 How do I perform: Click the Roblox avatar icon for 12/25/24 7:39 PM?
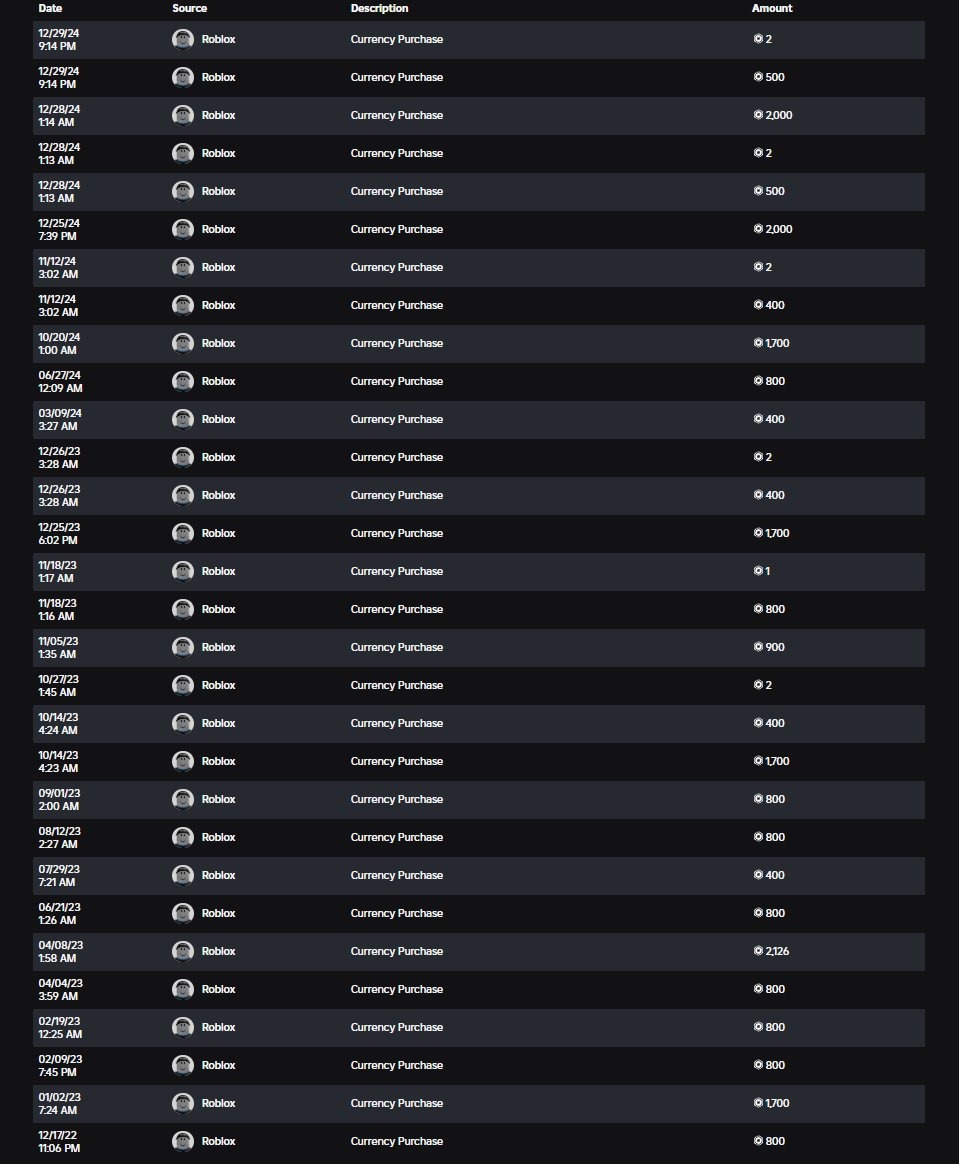click(183, 229)
